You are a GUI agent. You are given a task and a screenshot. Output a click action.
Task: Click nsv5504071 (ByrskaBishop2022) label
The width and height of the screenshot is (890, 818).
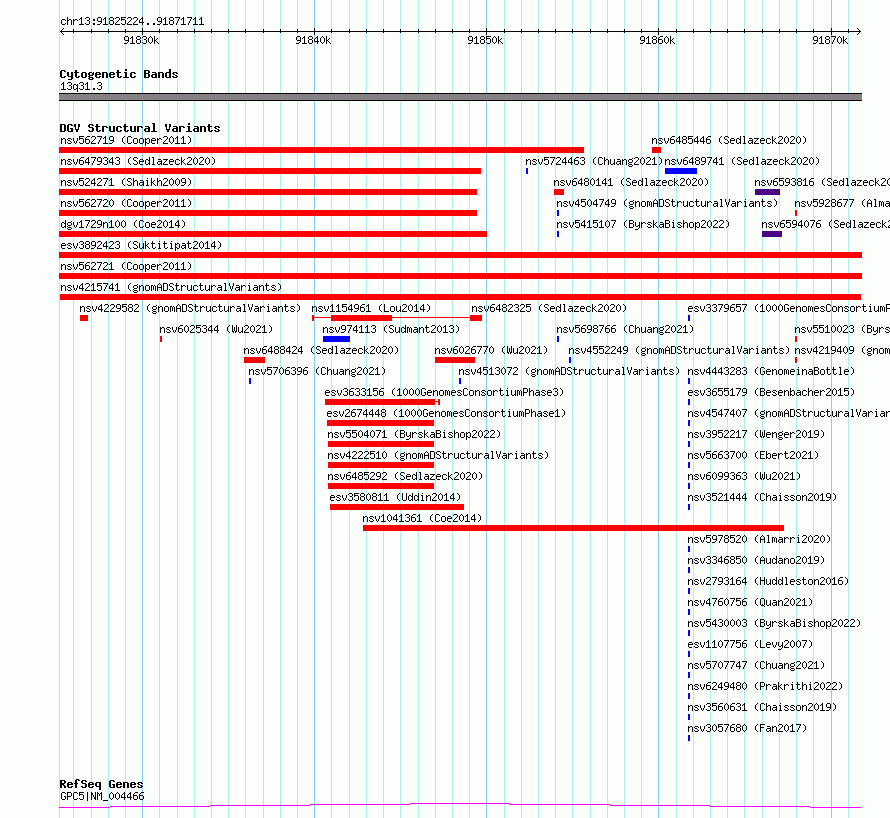click(414, 434)
